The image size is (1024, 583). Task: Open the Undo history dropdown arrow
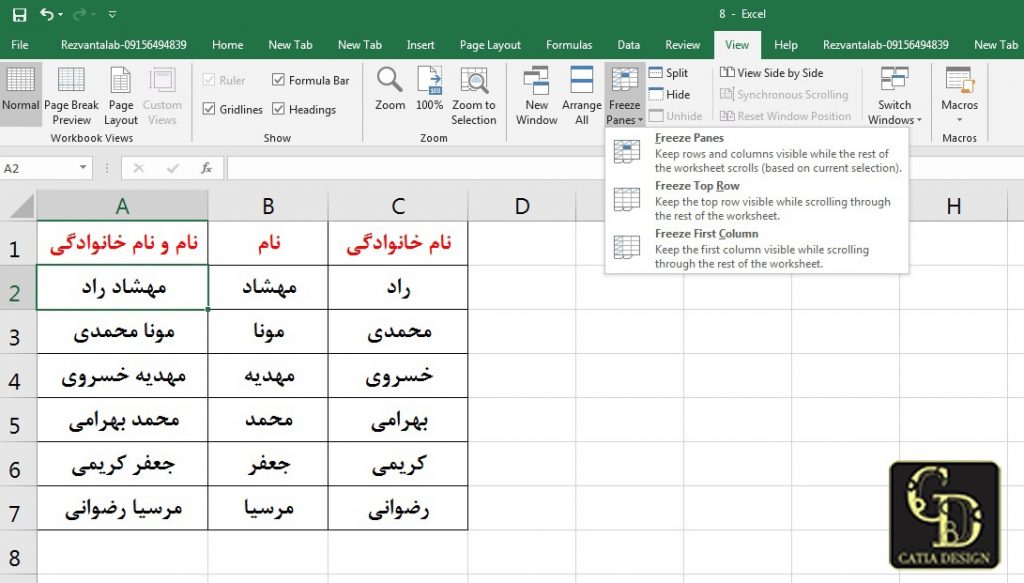[x=61, y=14]
